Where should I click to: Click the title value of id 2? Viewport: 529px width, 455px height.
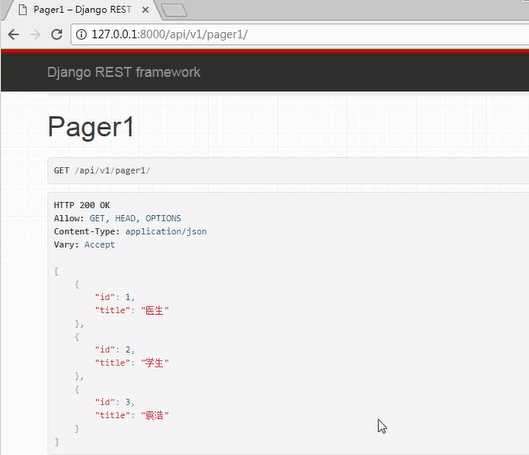pyautogui.click(x=155, y=363)
